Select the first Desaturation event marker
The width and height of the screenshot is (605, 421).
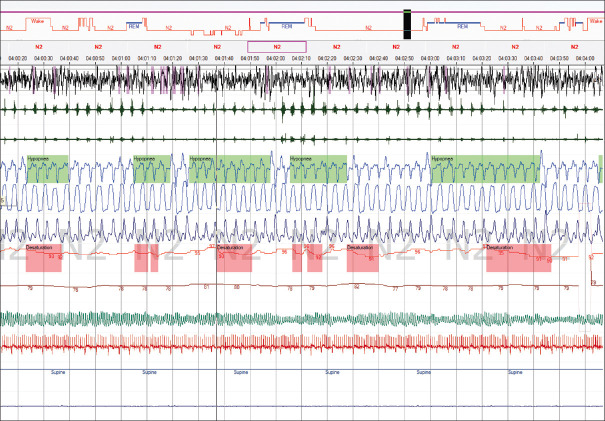(x=44, y=258)
